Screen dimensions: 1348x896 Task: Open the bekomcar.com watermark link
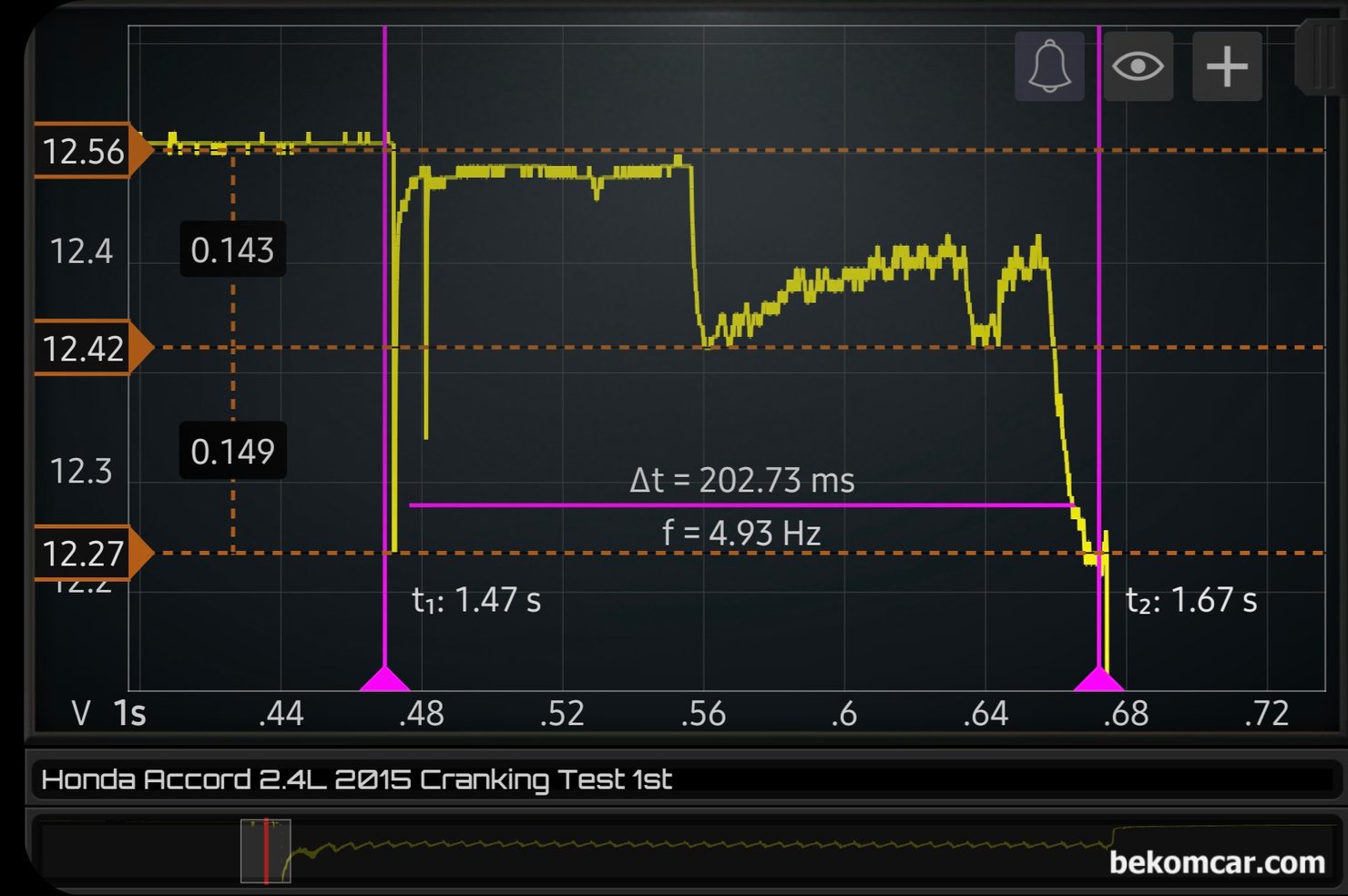[x=1217, y=861]
